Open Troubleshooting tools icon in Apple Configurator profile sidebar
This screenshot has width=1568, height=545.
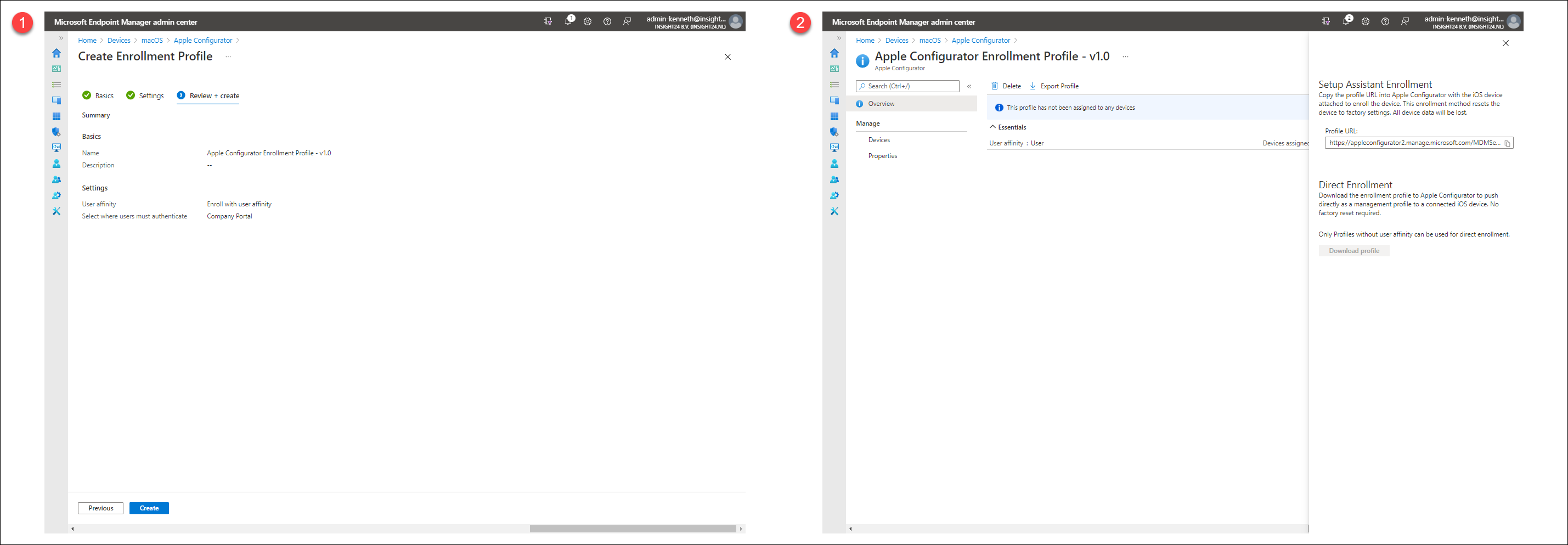pos(834,211)
